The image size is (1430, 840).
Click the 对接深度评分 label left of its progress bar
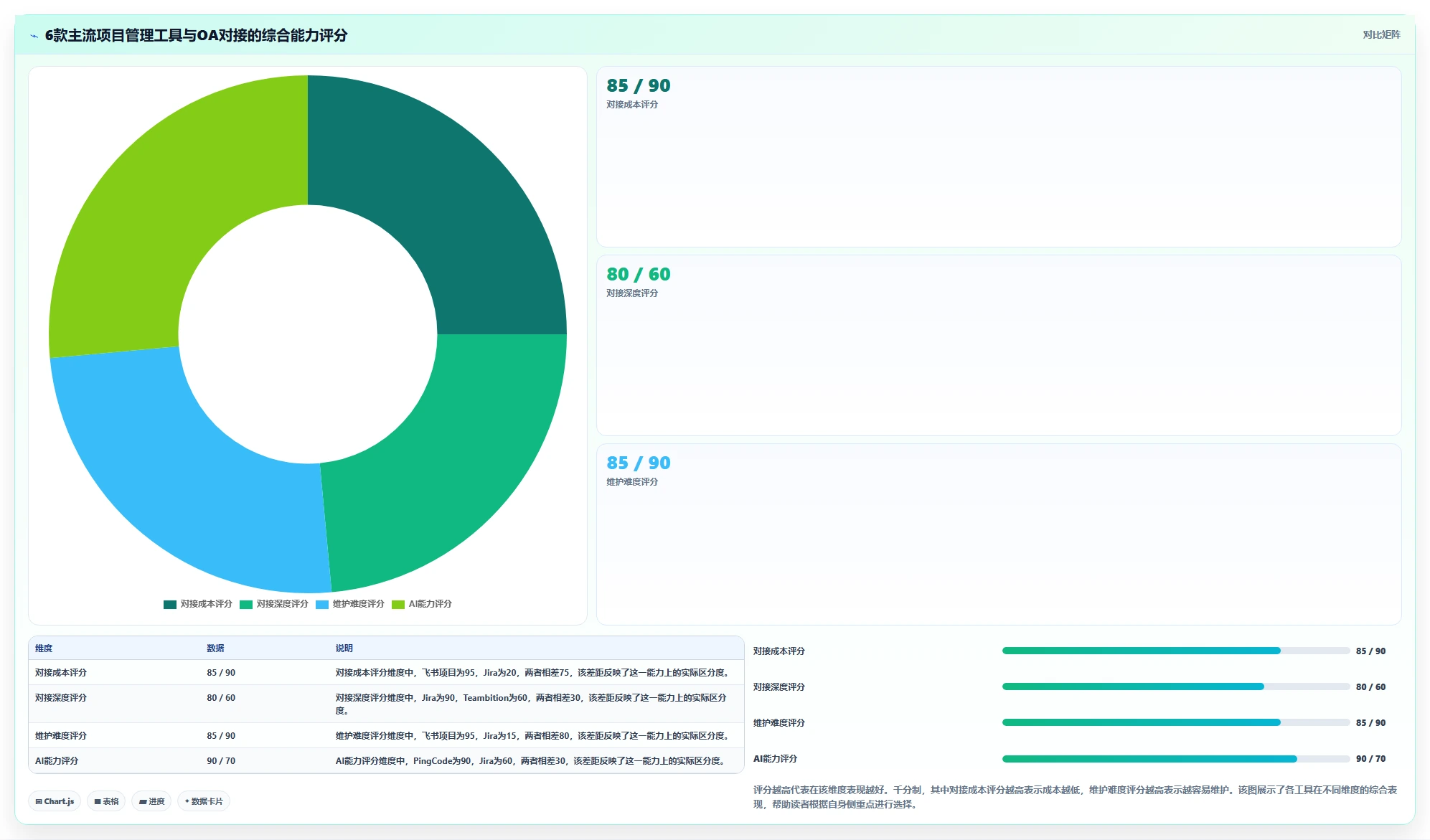779,687
